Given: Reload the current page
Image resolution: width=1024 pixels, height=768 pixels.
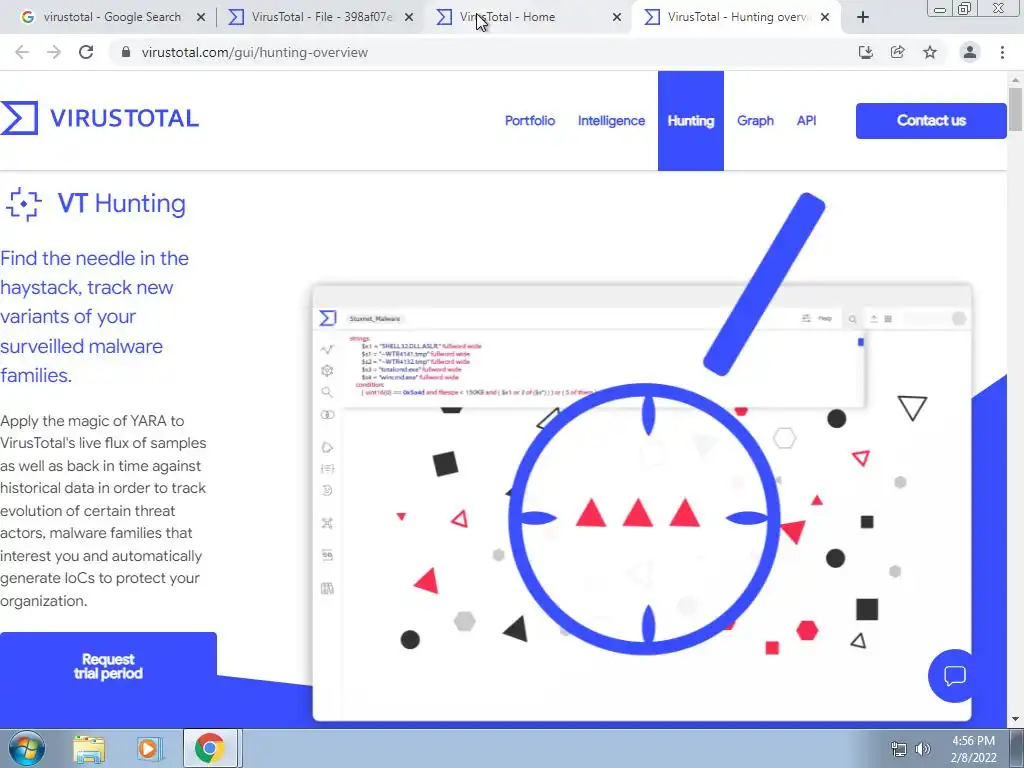Looking at the screenshot, I should 86,52.
